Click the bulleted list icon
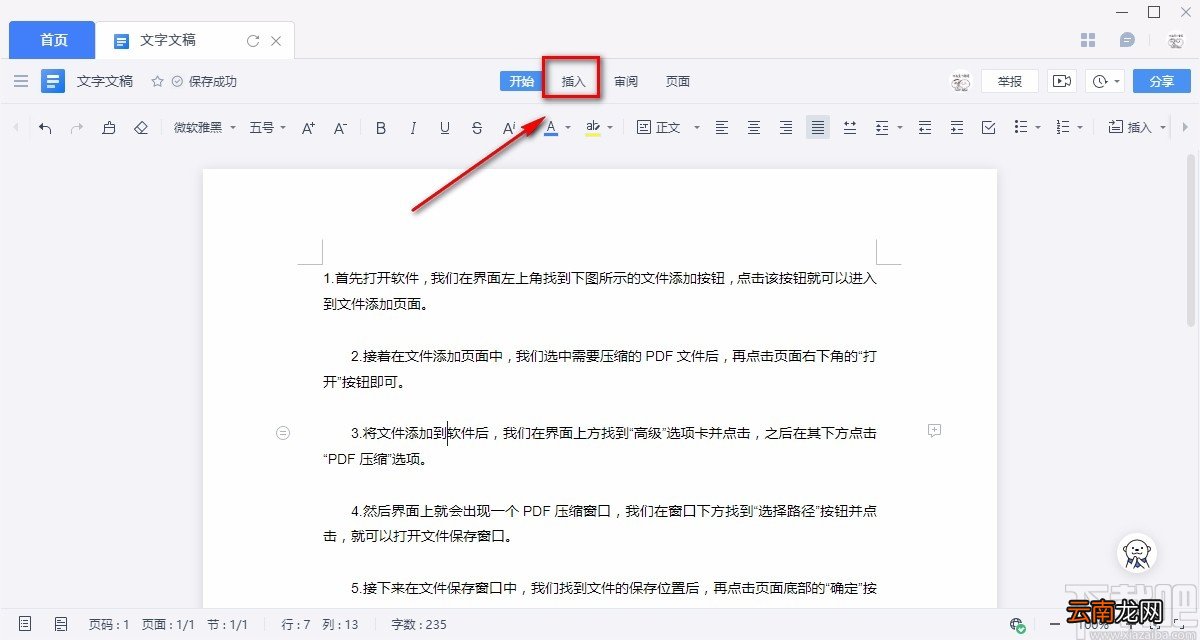Image resolution: width=1200 pixels, height=640 pixels. point(1021,127)
